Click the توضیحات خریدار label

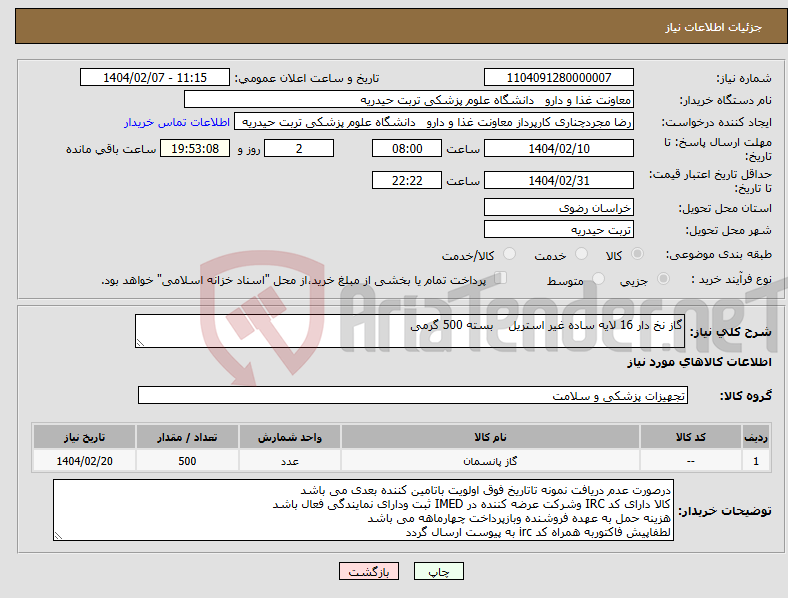click(725, 511)
